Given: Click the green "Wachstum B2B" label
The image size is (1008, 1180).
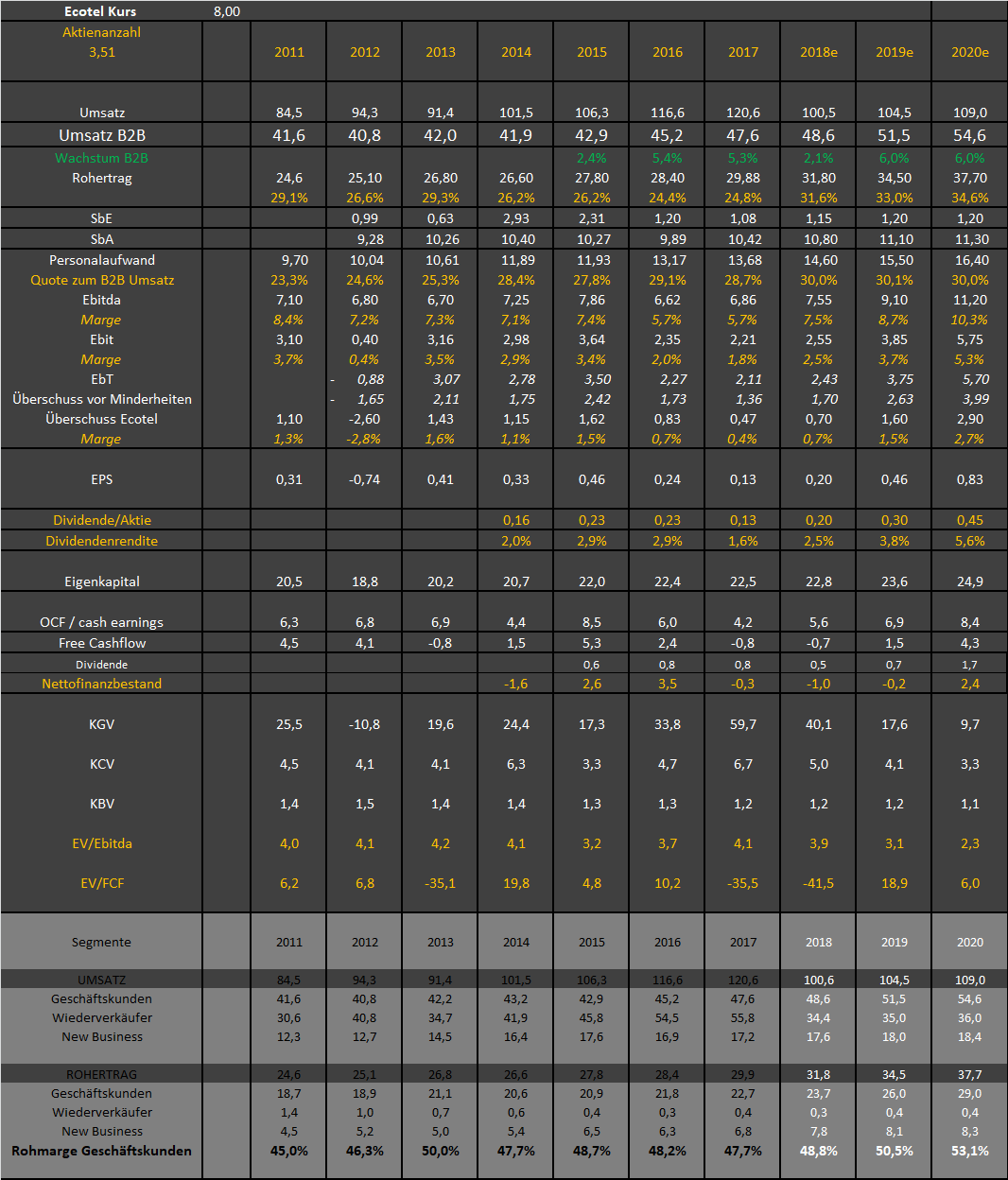Looking at the screenshot, I should click(x=101, y=158).
